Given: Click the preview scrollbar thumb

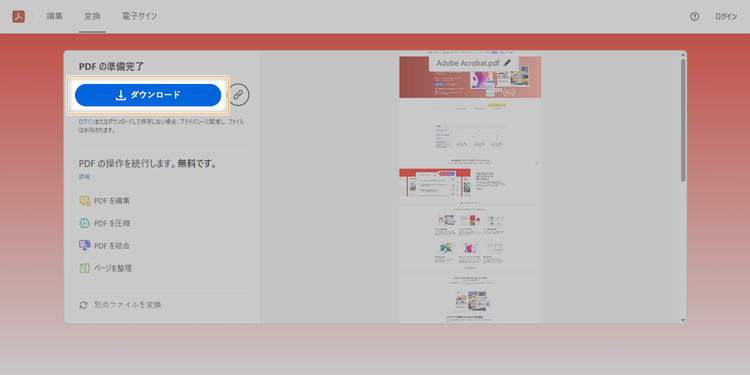Looking at the screenshot, I should [683, 121].
